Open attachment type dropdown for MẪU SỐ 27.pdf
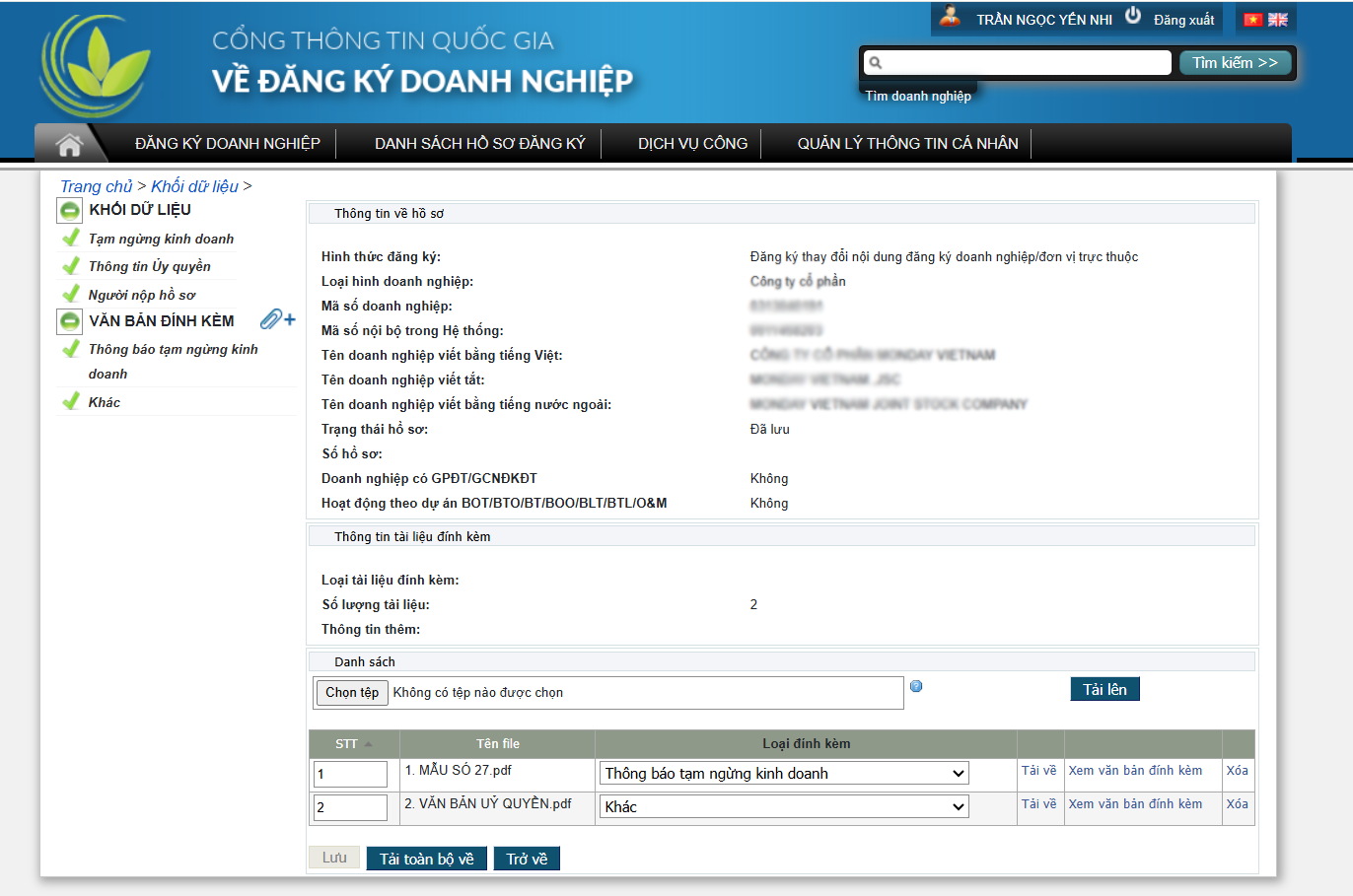The image size is (1353, 896). (784, 774)
